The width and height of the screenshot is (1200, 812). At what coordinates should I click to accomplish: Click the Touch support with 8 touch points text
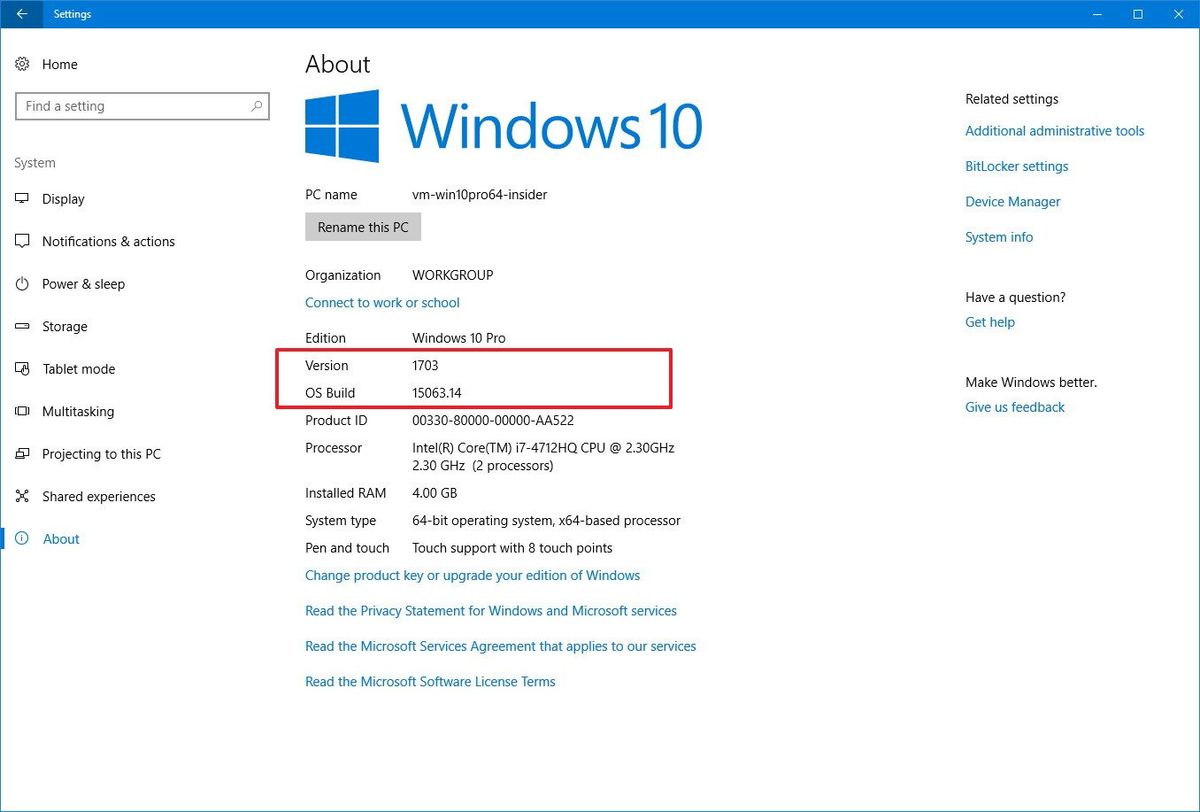[x=512, y=548]
